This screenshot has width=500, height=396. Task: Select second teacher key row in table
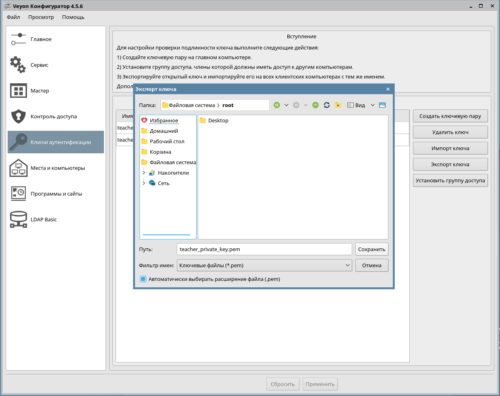click(x=125, y=140)
